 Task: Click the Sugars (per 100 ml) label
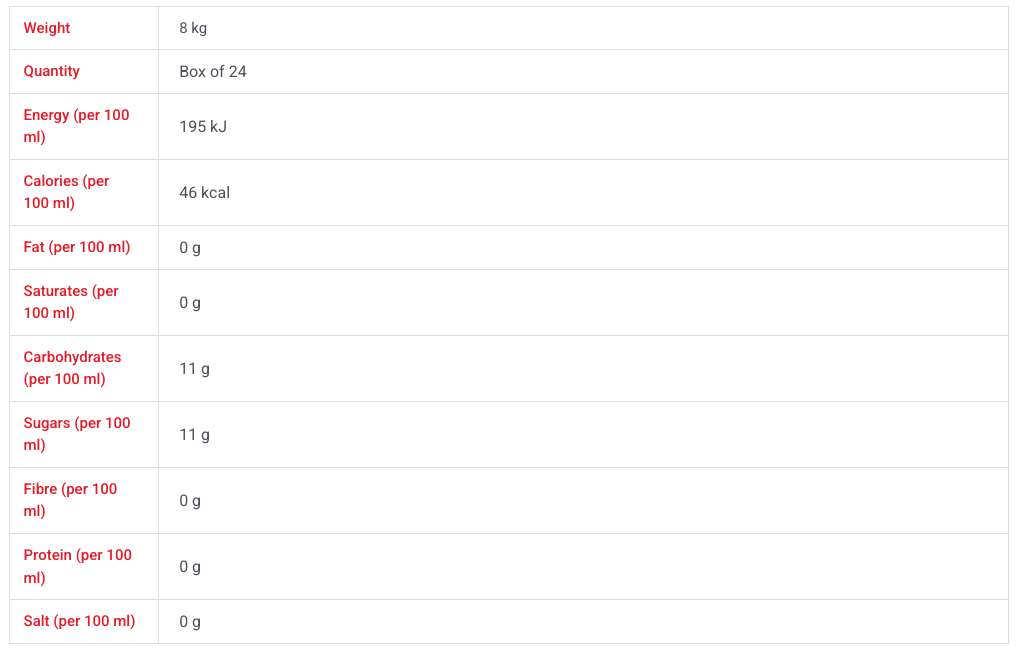tap(77, 434)
